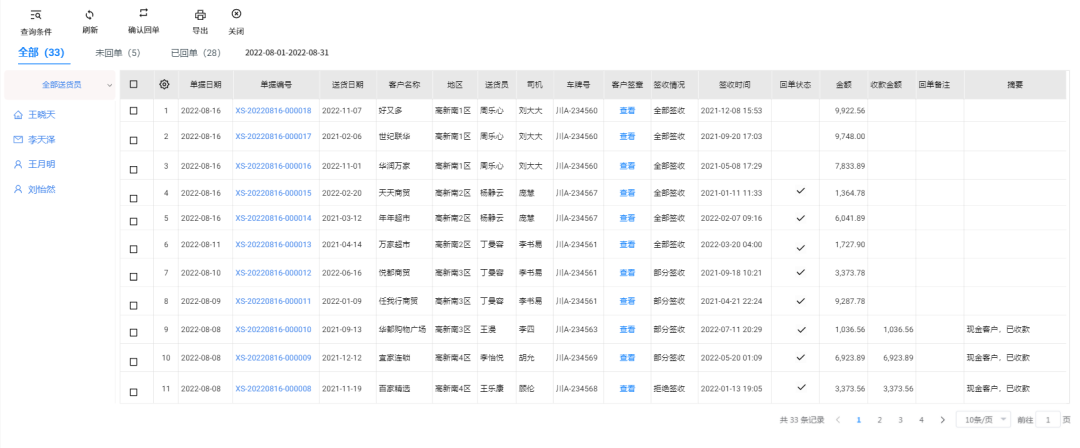Click the 刷新 refresh icon

(90, 14)
